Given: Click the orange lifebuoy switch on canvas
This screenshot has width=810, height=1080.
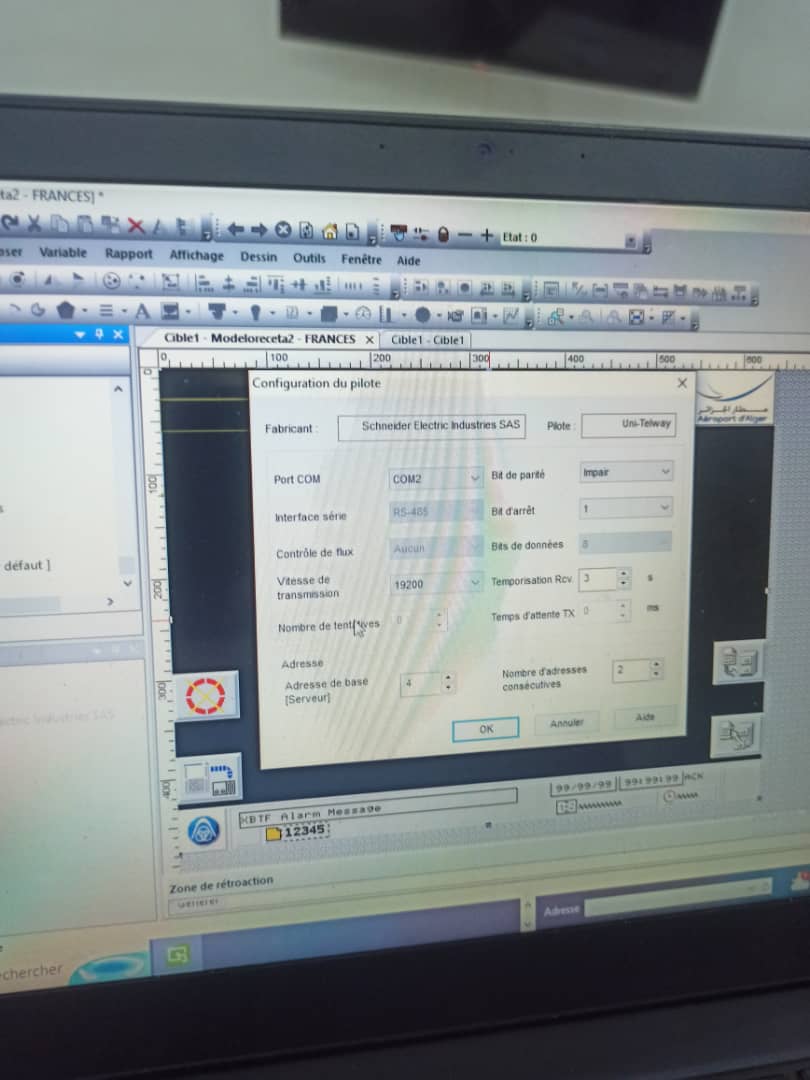Looking at the screenshot, I should (x=207, y=695).
